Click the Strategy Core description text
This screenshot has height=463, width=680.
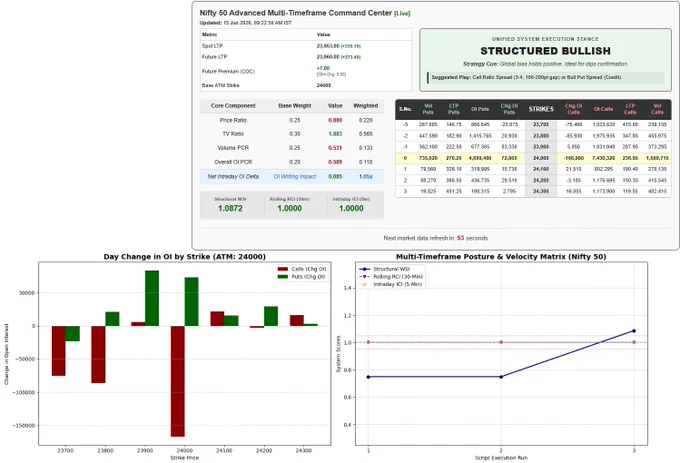pyautogui.click(x=545, y=64)
